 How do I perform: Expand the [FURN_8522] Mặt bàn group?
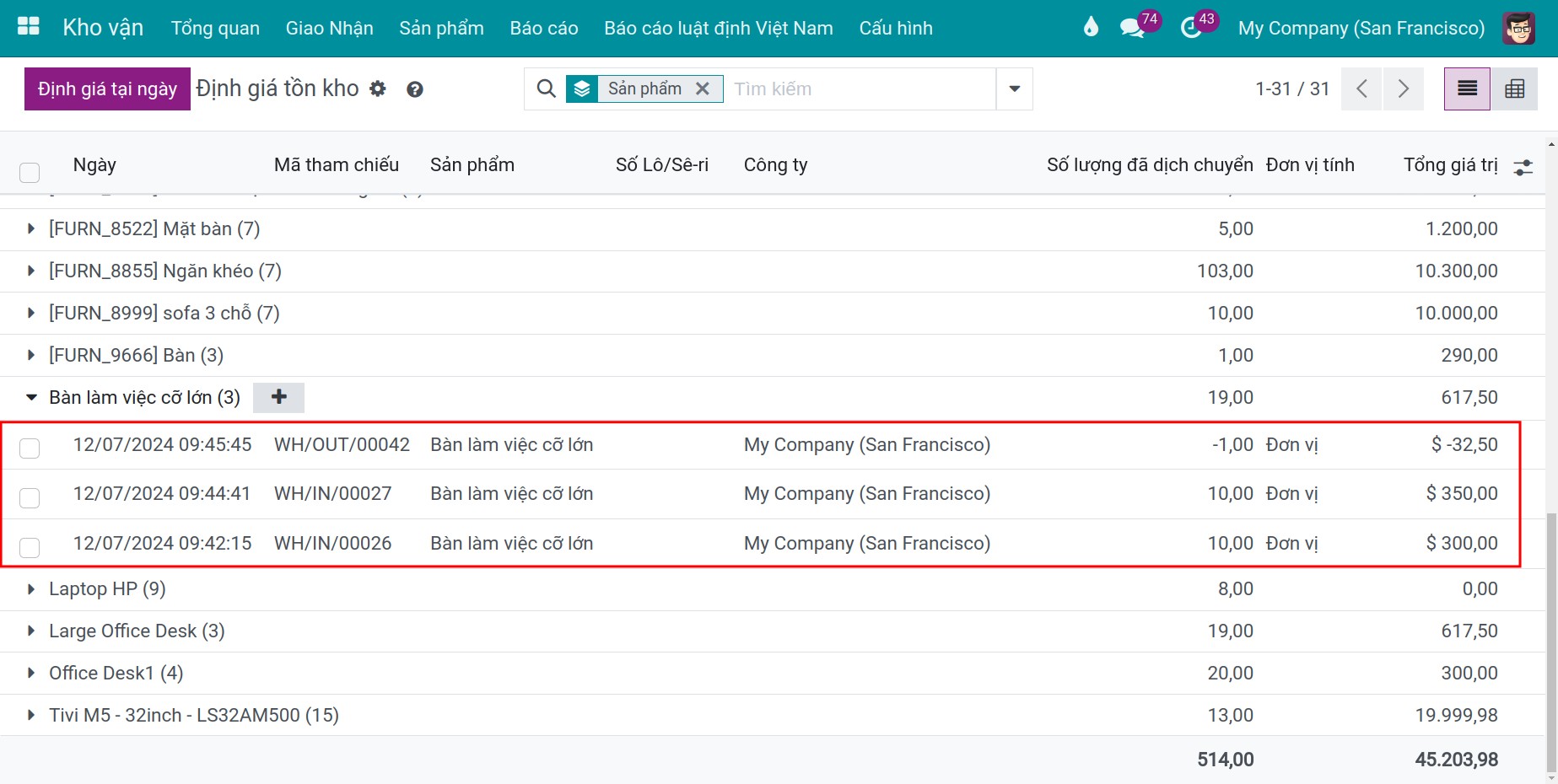pyautogui.click(x=31, y=228)
